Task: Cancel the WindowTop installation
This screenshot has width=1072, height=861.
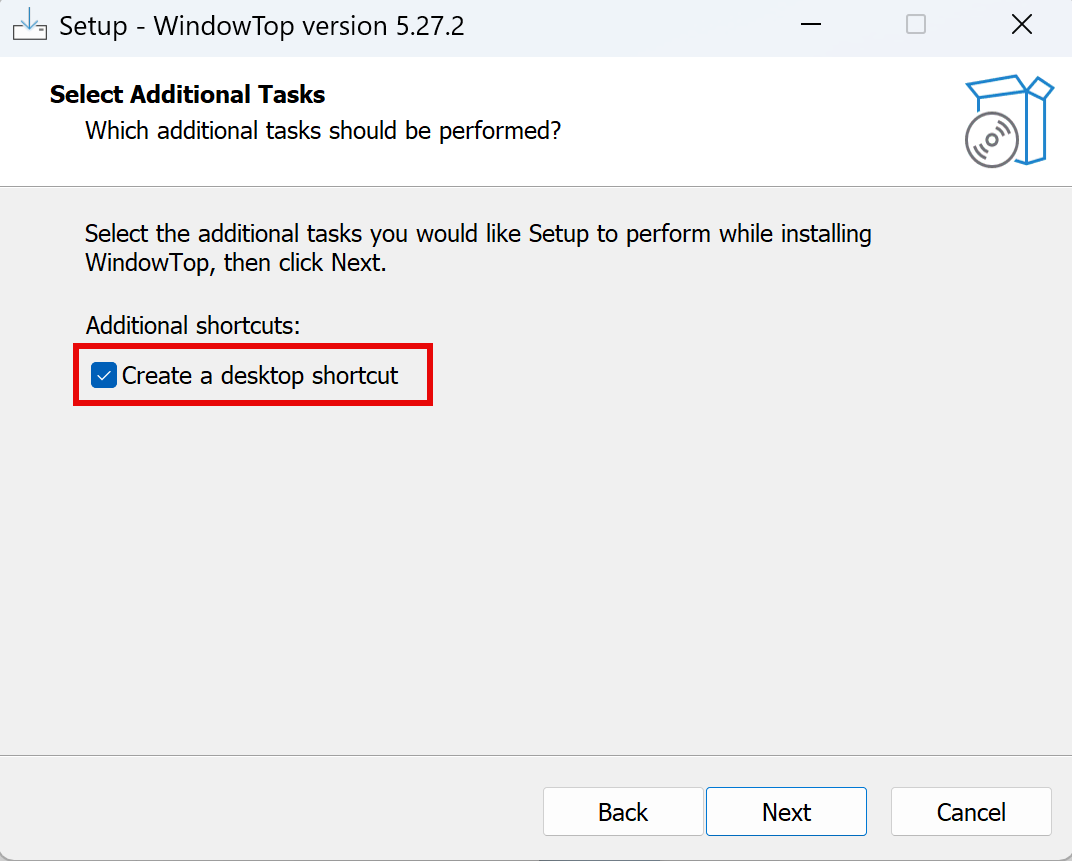Action: [x=971, y=812]
